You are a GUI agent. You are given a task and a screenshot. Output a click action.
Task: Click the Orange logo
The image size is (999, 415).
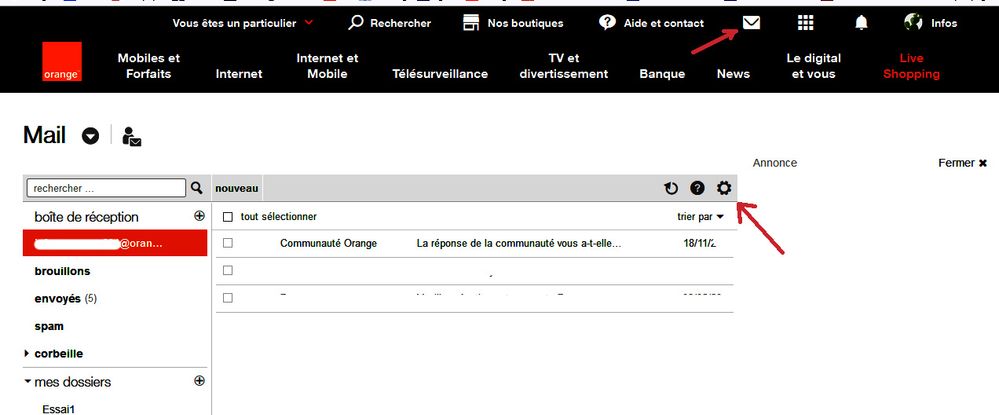click(x=62, y=62)
